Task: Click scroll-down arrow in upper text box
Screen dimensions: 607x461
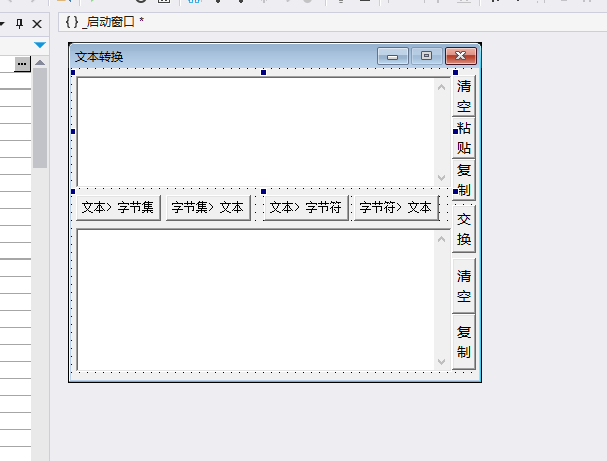Action: pyautogui.click(x=442, y=177)
